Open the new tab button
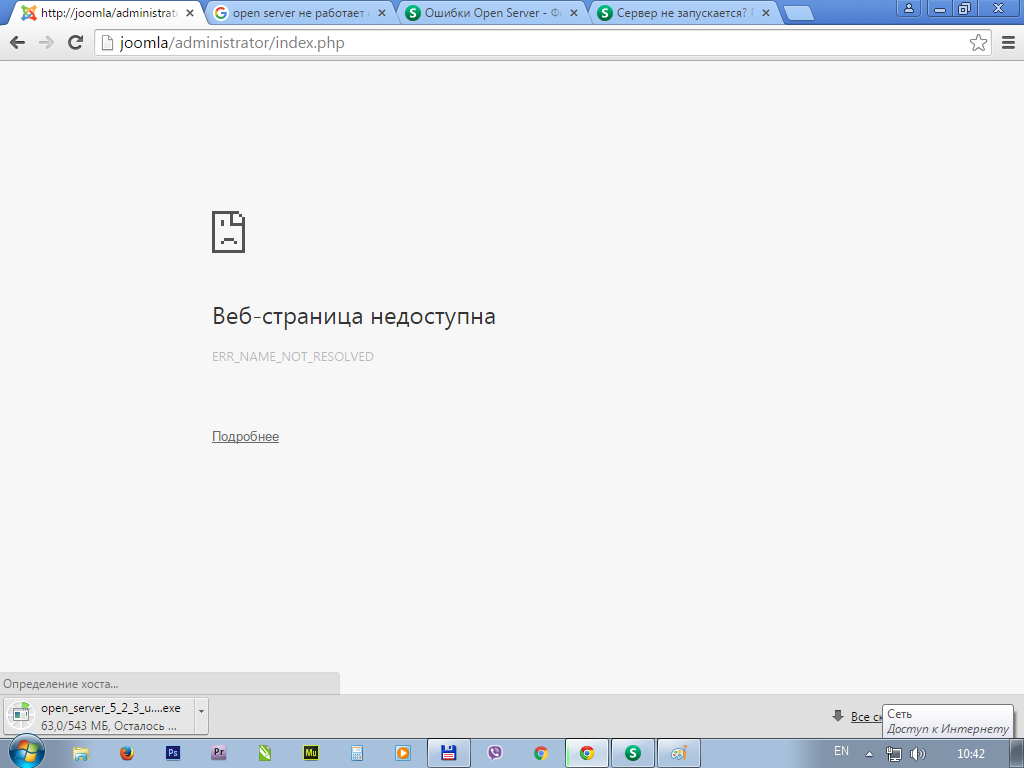 (x=797, y=14)
